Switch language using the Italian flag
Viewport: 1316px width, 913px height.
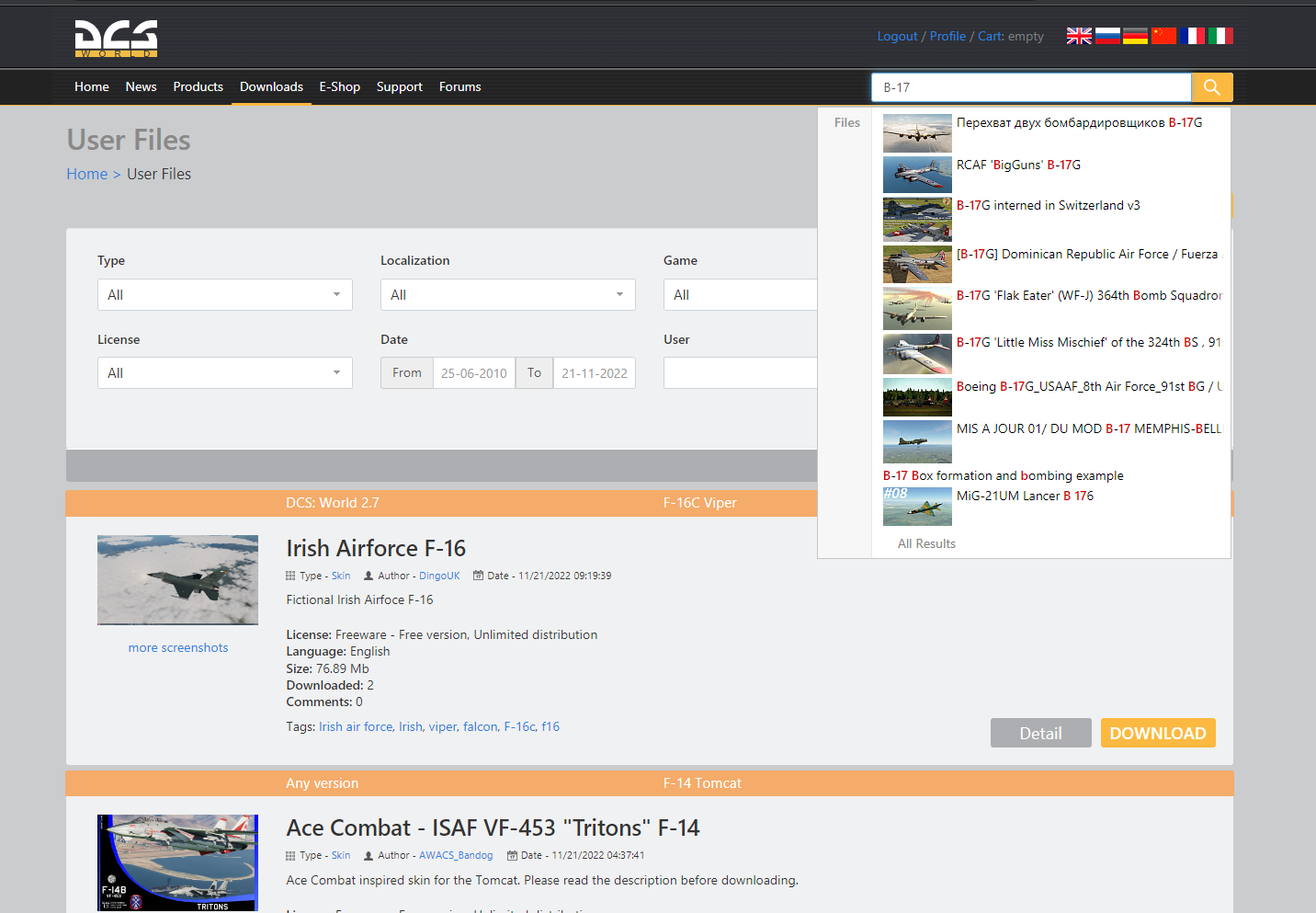pyautogui.click(x=1220, y=36)
